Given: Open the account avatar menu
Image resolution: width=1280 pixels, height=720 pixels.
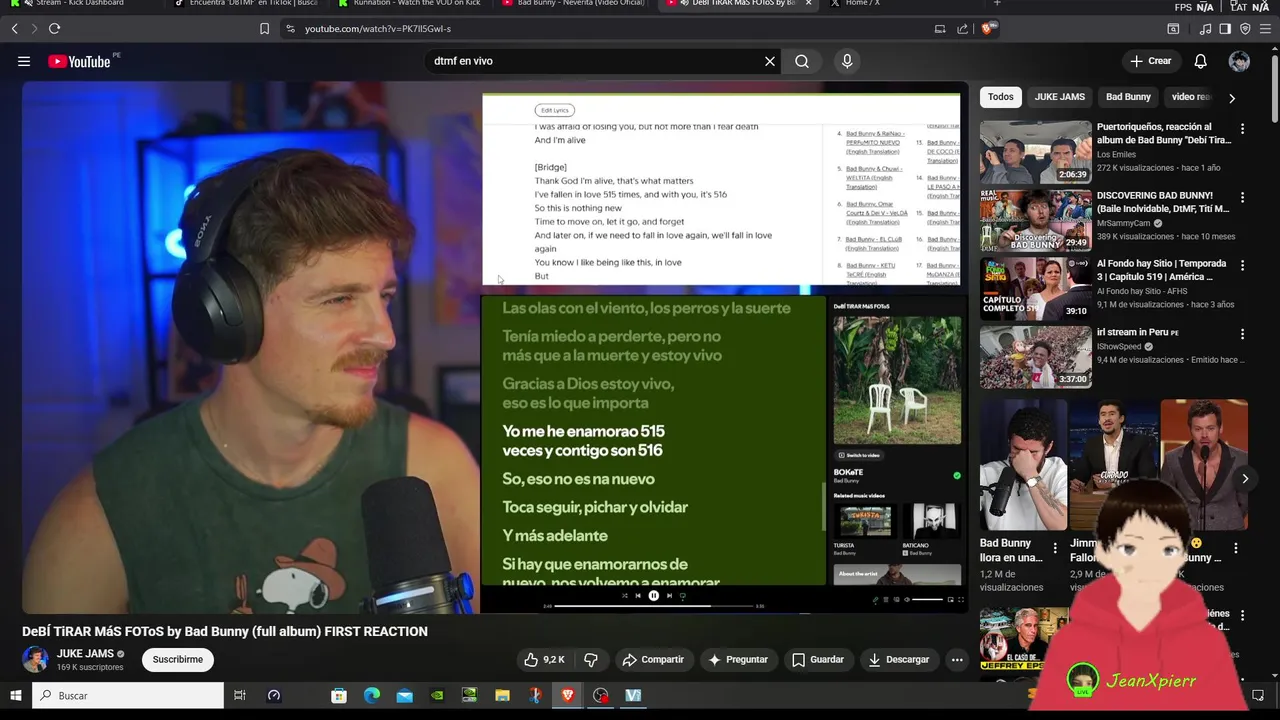Looking at the screenshot, I should (1239, 61).
